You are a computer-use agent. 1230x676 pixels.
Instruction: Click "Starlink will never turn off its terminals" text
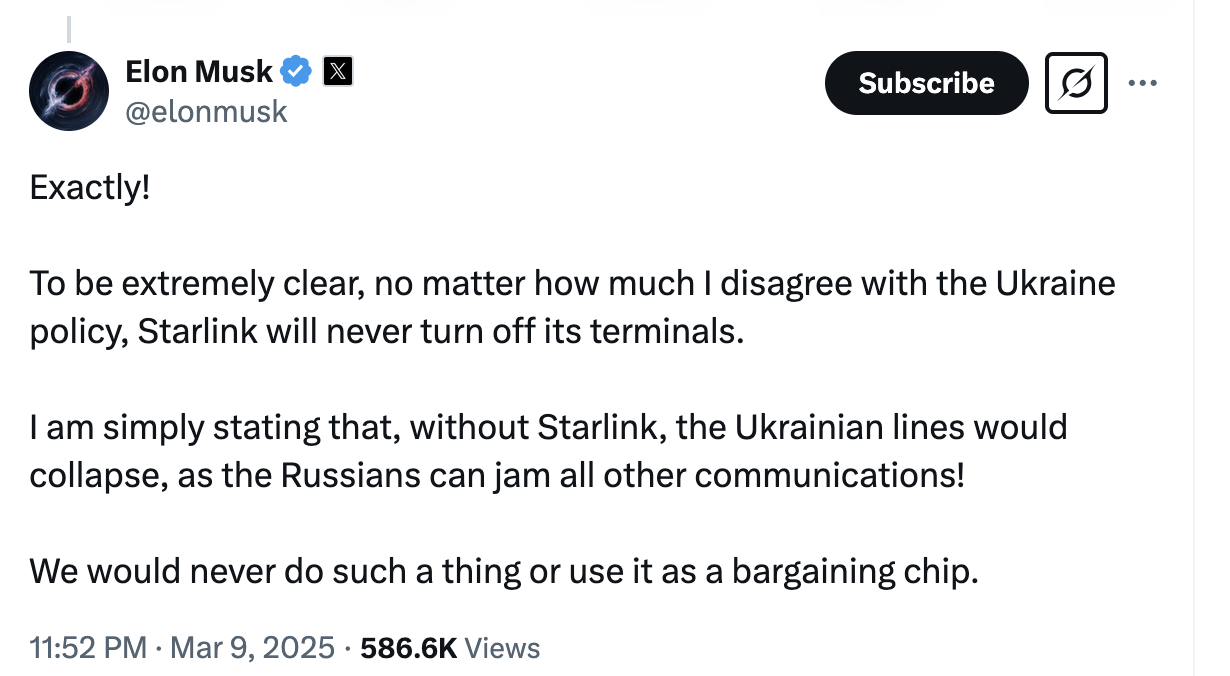point(440,331)
